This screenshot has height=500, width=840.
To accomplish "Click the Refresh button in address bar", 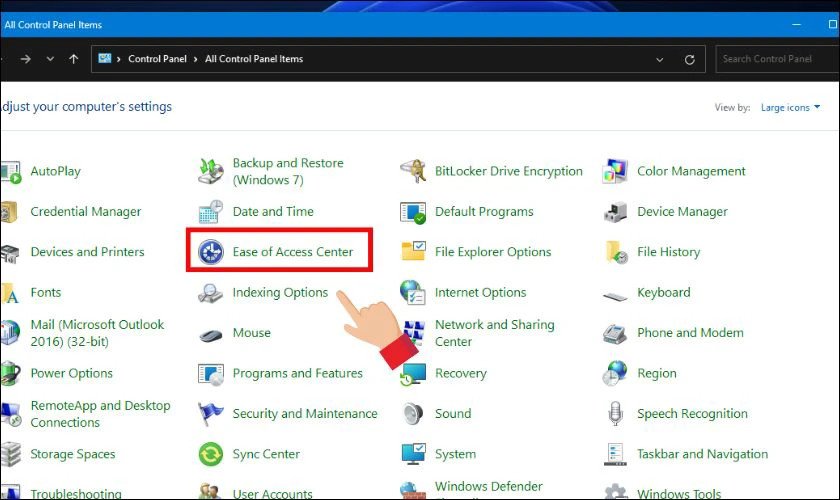I will pyautogui.click(x=689, y=59).
